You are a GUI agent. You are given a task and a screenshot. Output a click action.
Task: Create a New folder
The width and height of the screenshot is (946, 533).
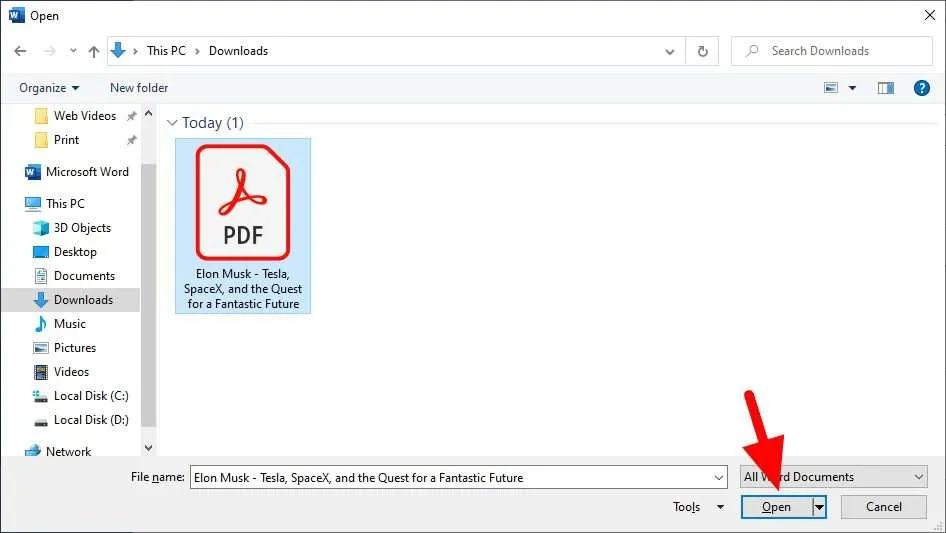pyautogui.click(x=139, y=88)
